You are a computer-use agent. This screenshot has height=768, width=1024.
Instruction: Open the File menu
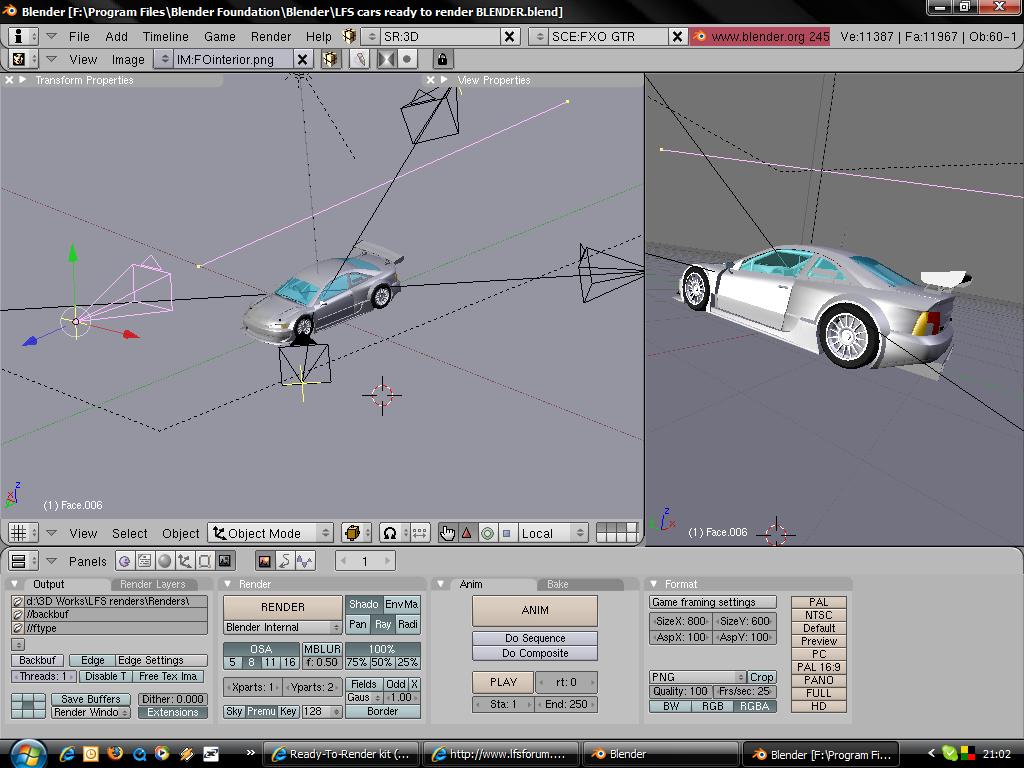coord(79,37)
